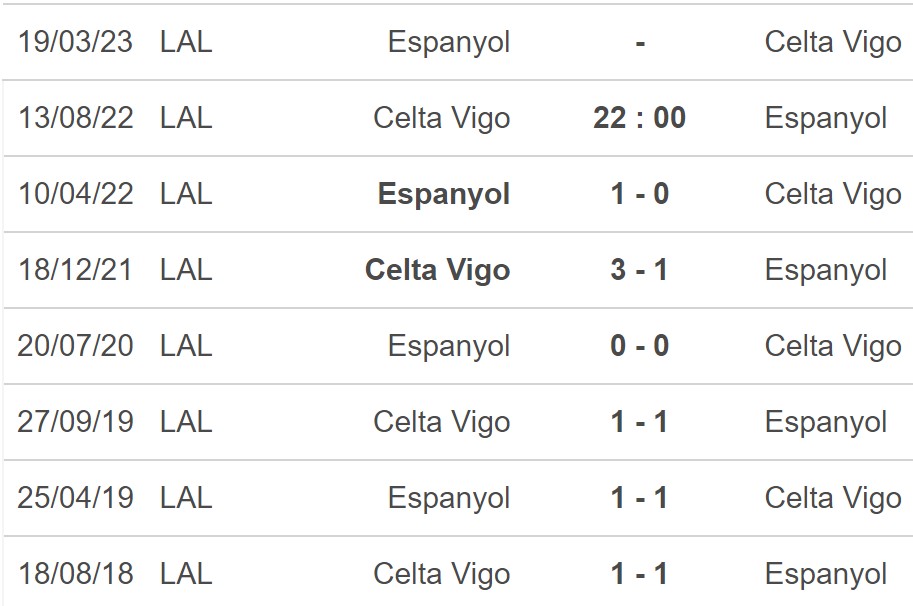The width and height of the screenshot is (913, 606).
Task: Click the 22 : 00 kickoff time
Action: click(639, 118)
